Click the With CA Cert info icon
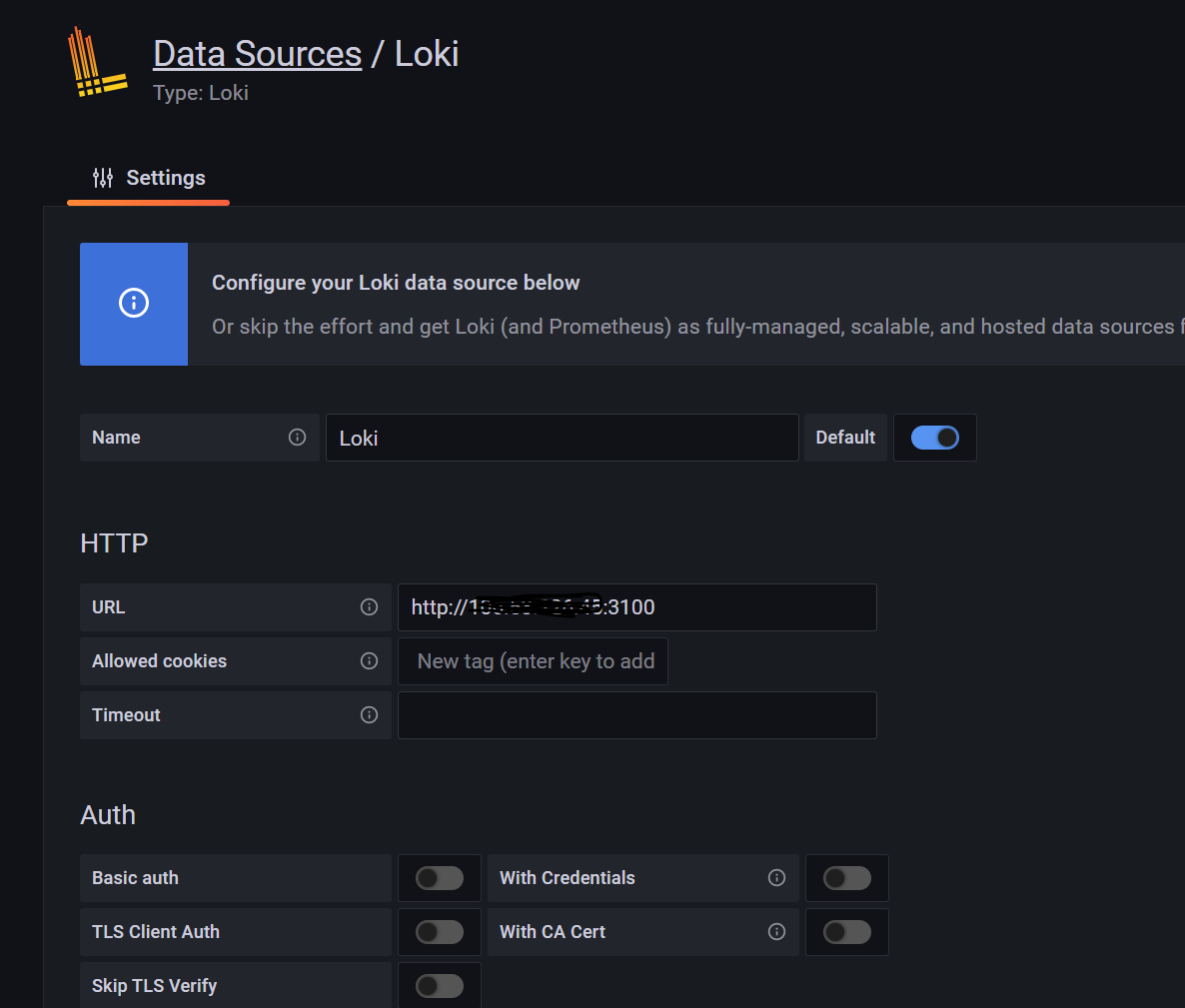Viewport: 1185px width, 1008px height. click(x=776, y=932)
